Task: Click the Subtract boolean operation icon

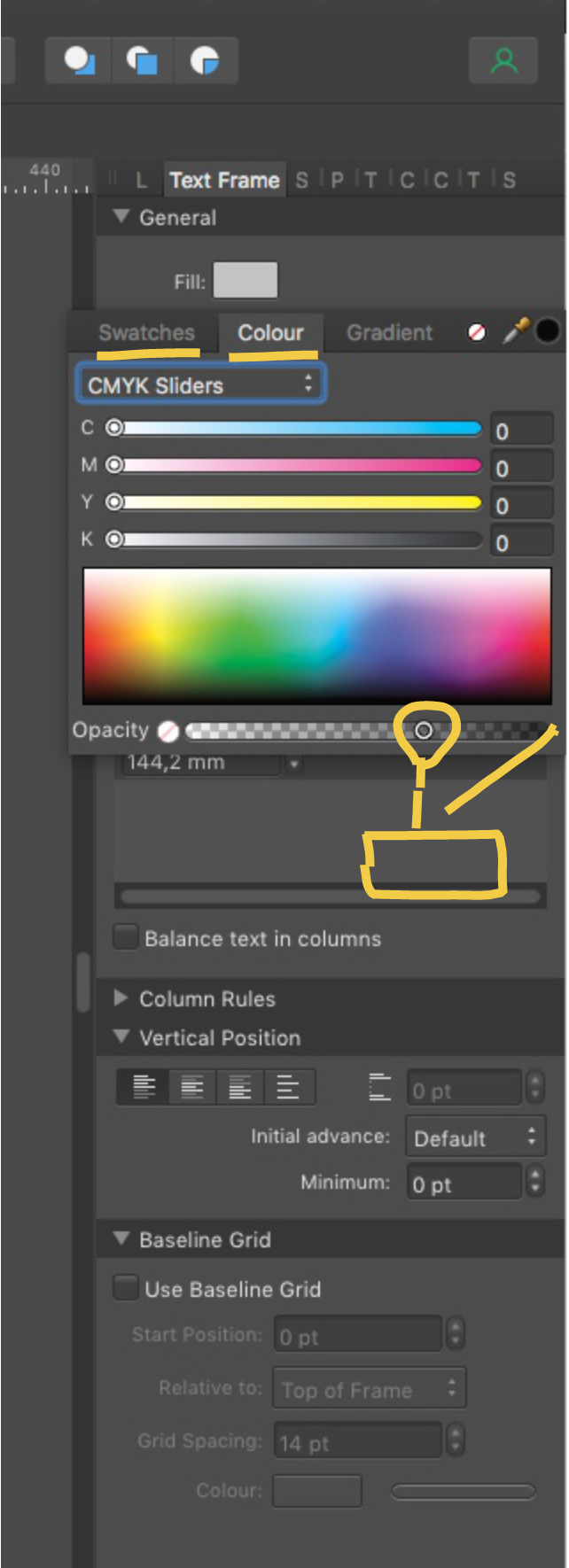Action: (x=142, y=60)
